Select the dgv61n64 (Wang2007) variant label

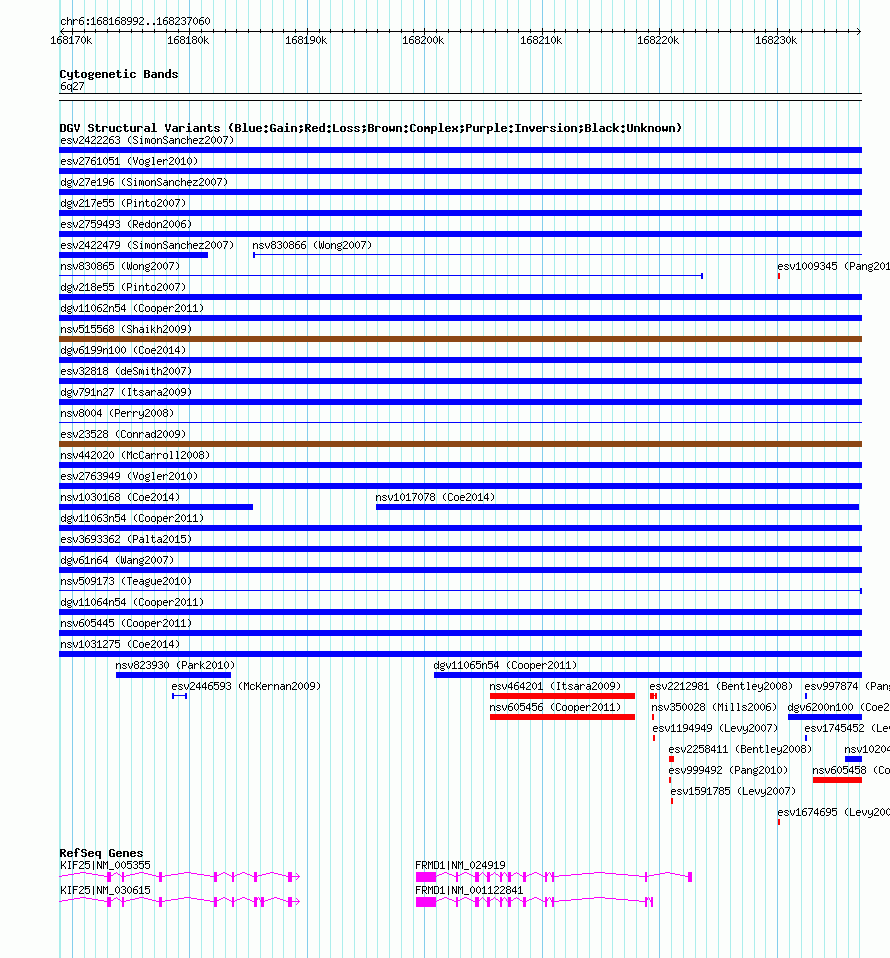coord(117,560)
